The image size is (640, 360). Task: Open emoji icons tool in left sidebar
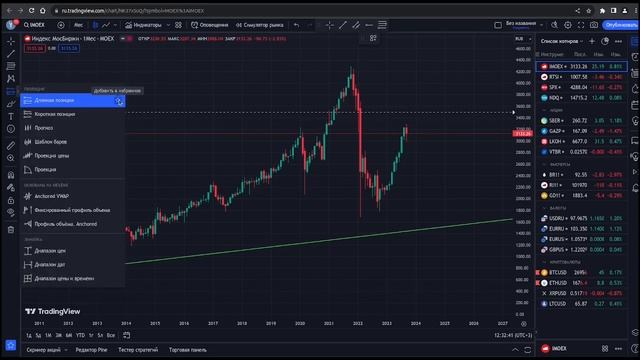click(x=11, y=129)
